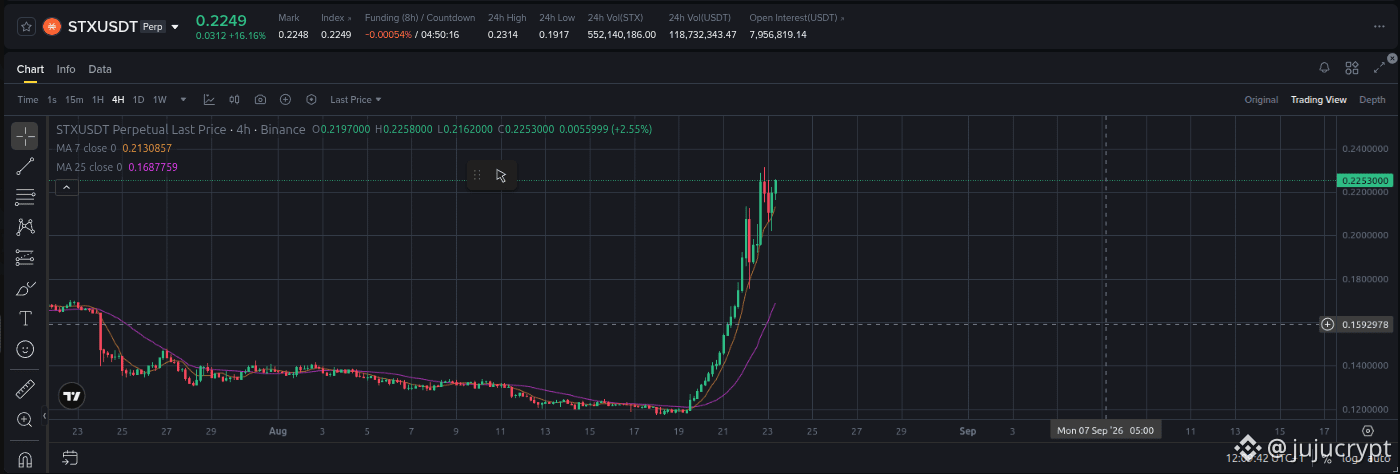Click the TradingView logo
This screenshot has height=474, width=1400.
click(71, 396)
